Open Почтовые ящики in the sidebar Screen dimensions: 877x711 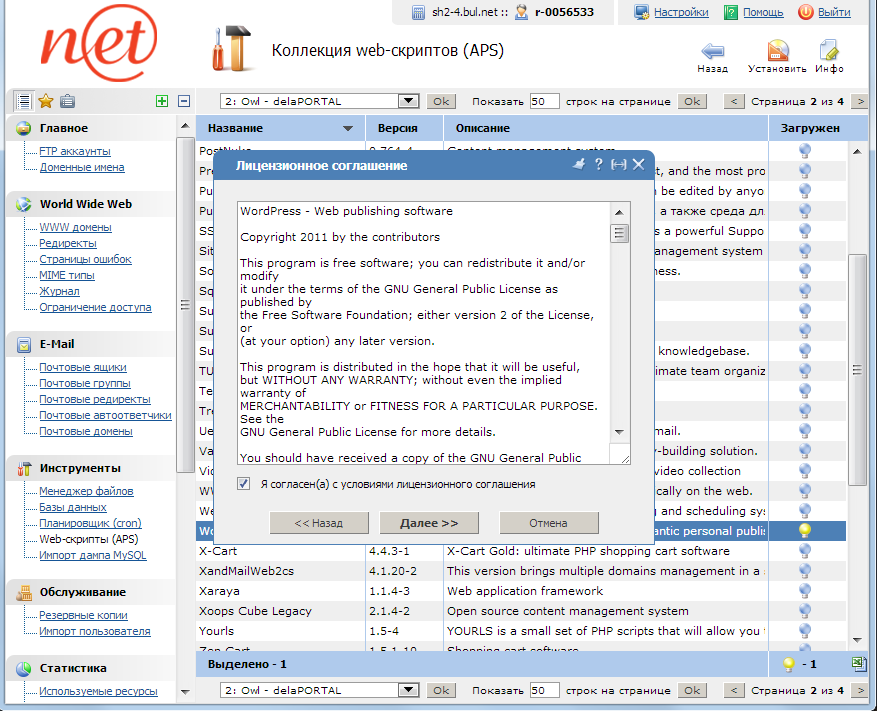83,367
